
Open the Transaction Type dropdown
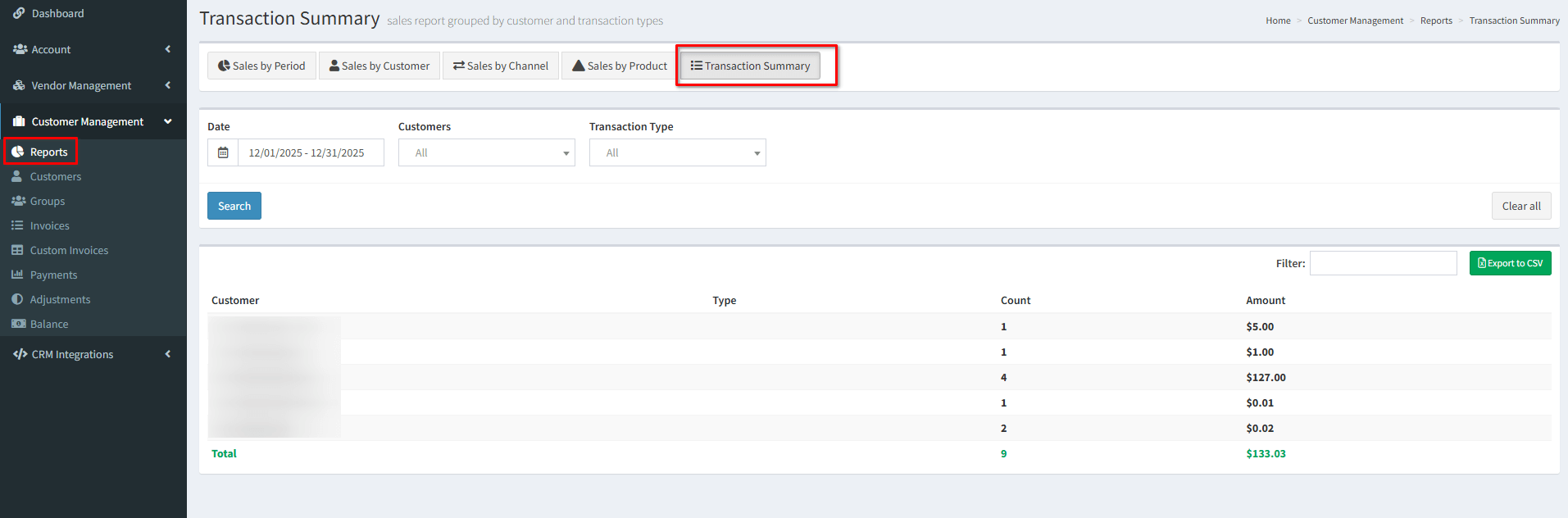[677, 153]
